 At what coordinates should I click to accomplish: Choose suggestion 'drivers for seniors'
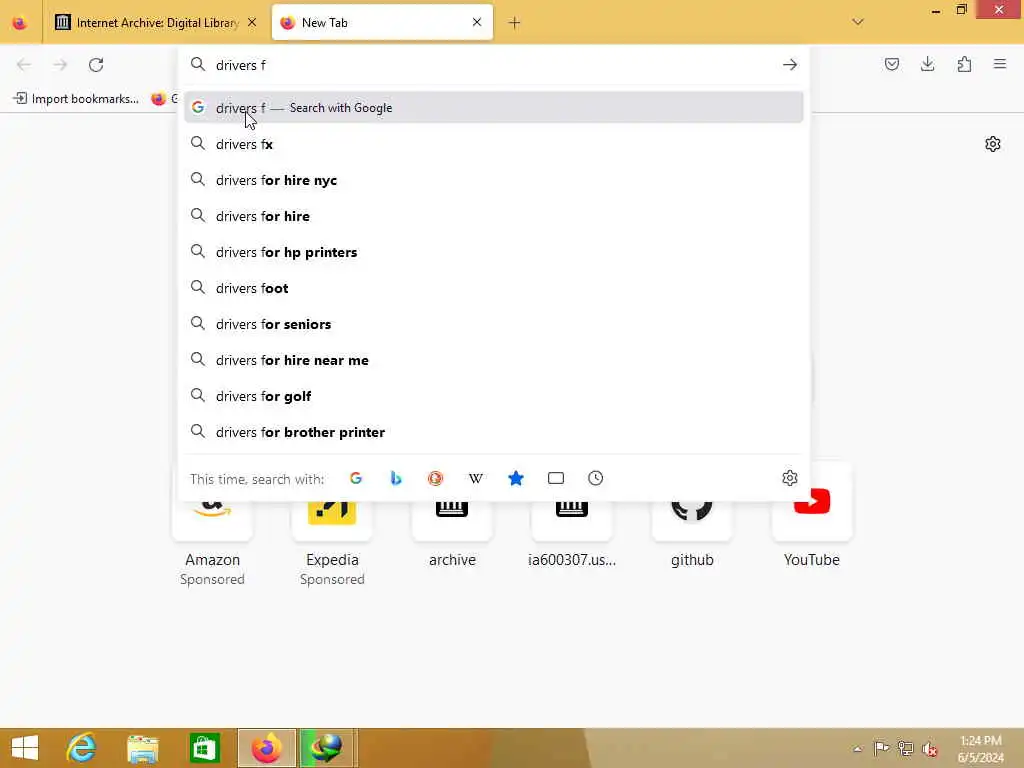(494, 323)
